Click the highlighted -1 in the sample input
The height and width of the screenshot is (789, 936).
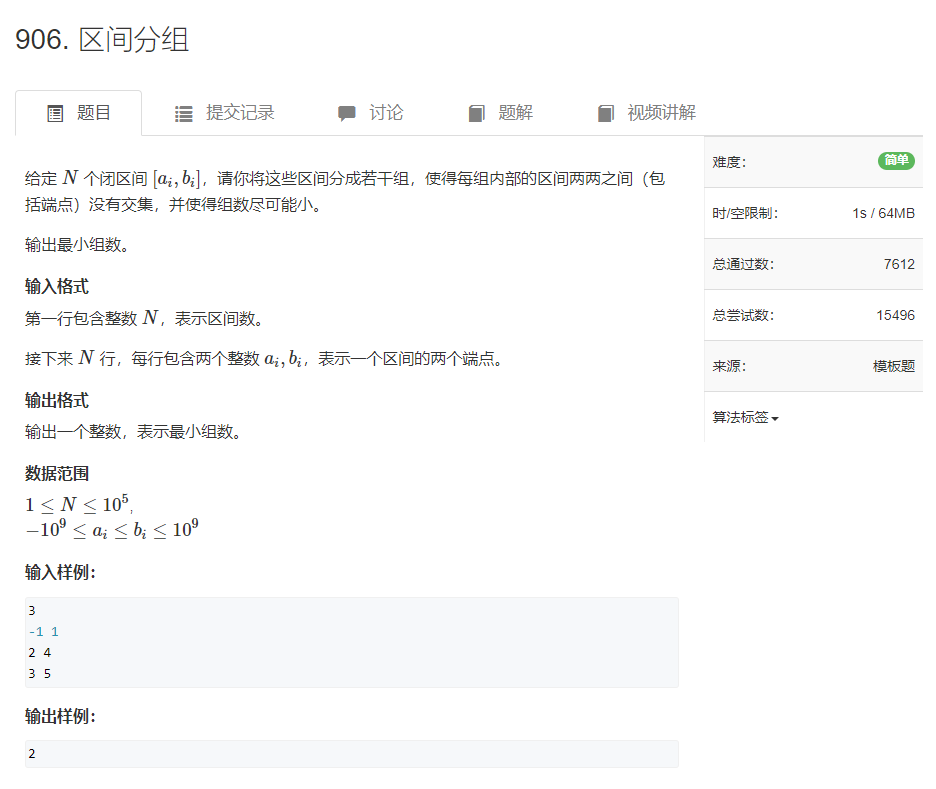pyautogui.click(x=34, y=631)
